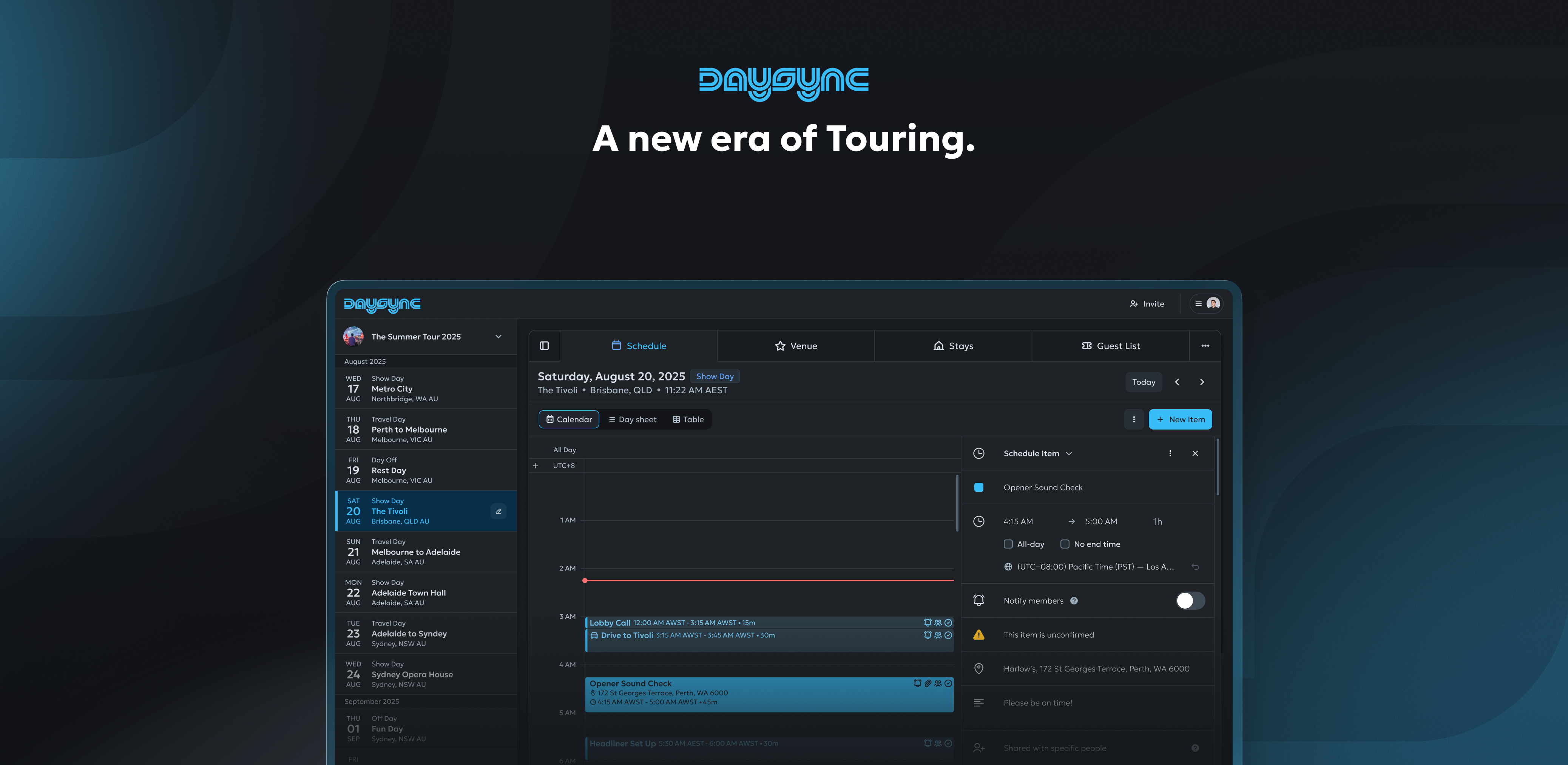The image size is (1568, 765).
Task: Click the undo arrow beside the Pacific Time zone
Action: 1196,566
